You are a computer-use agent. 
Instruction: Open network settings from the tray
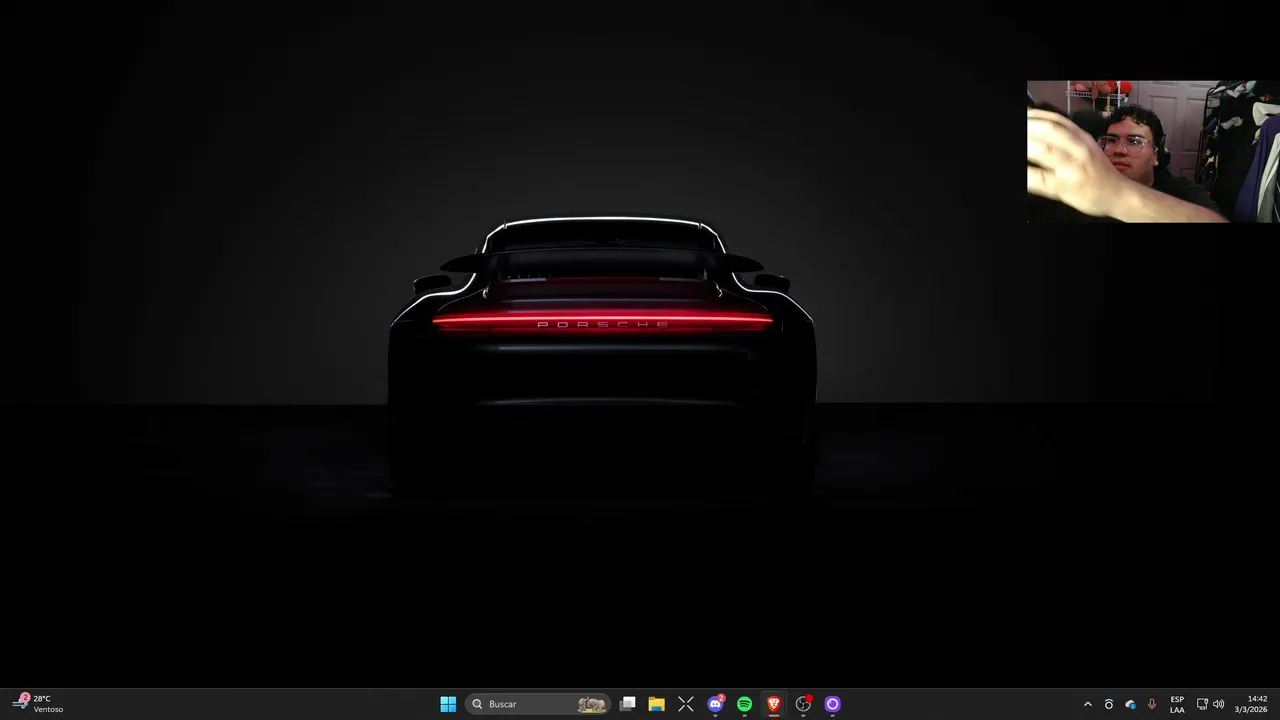(x=1202, y=704)
